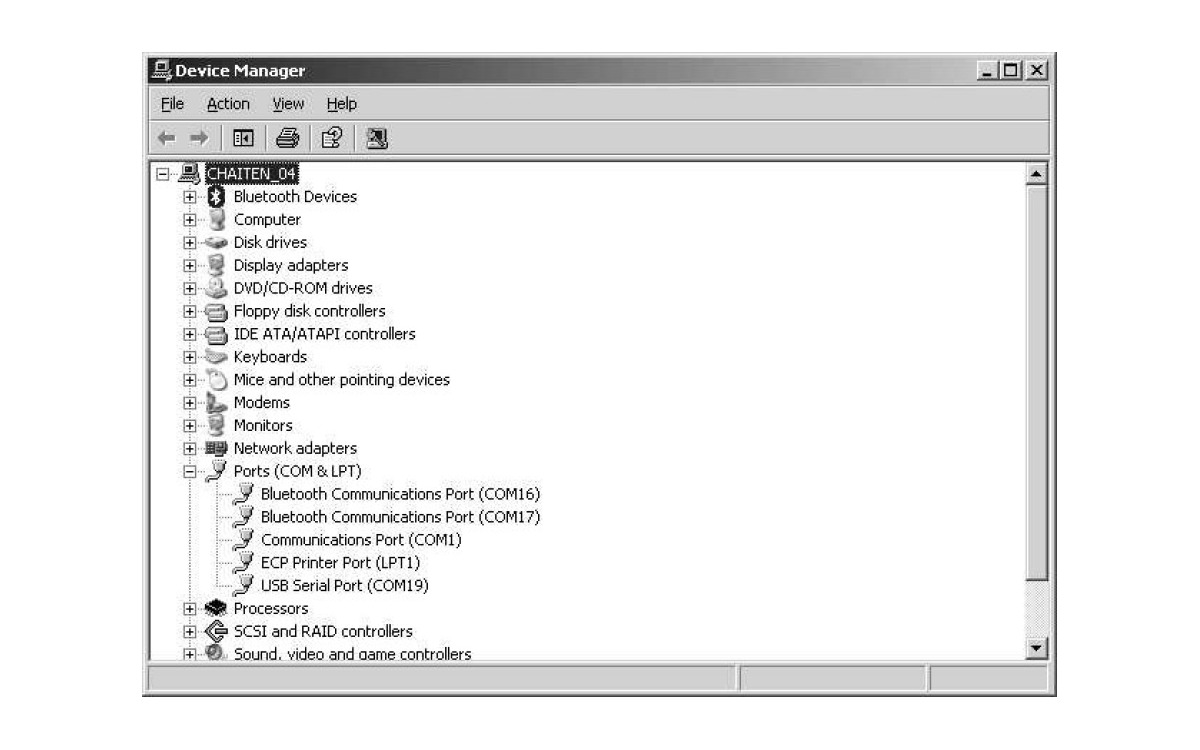
Task: Click the DVD/CD-ROM drives icon
Action: [216, 289]
